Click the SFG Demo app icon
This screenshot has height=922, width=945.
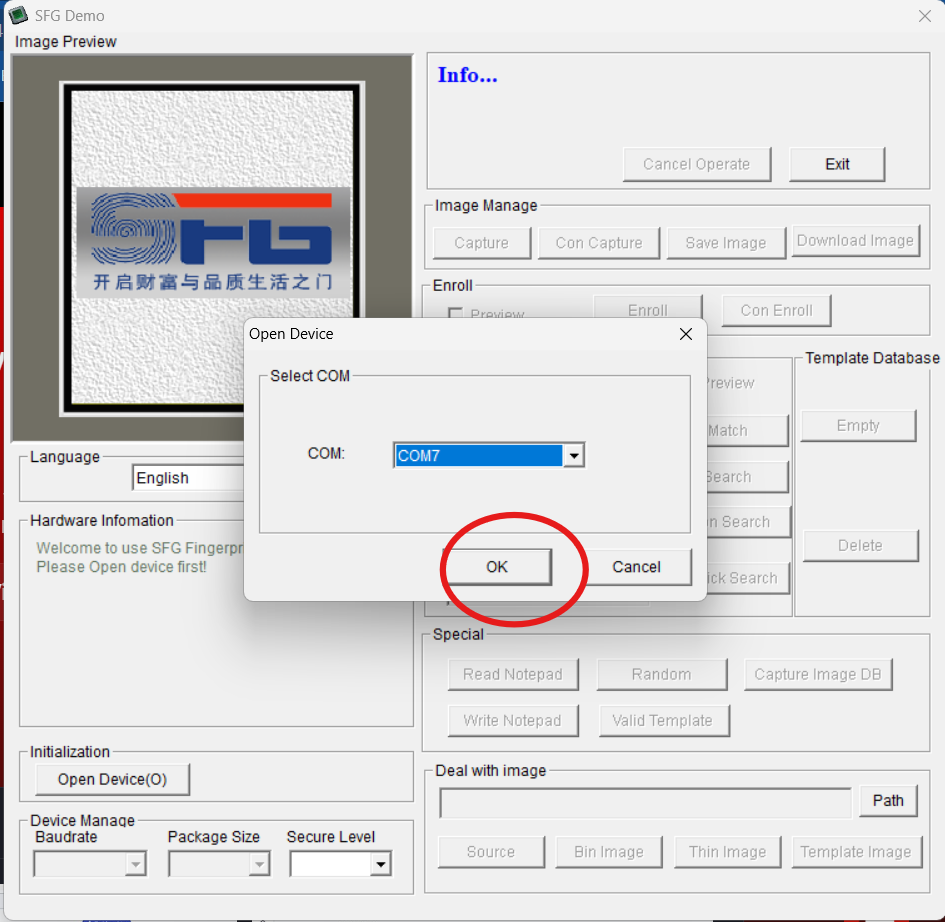point(17,15)
